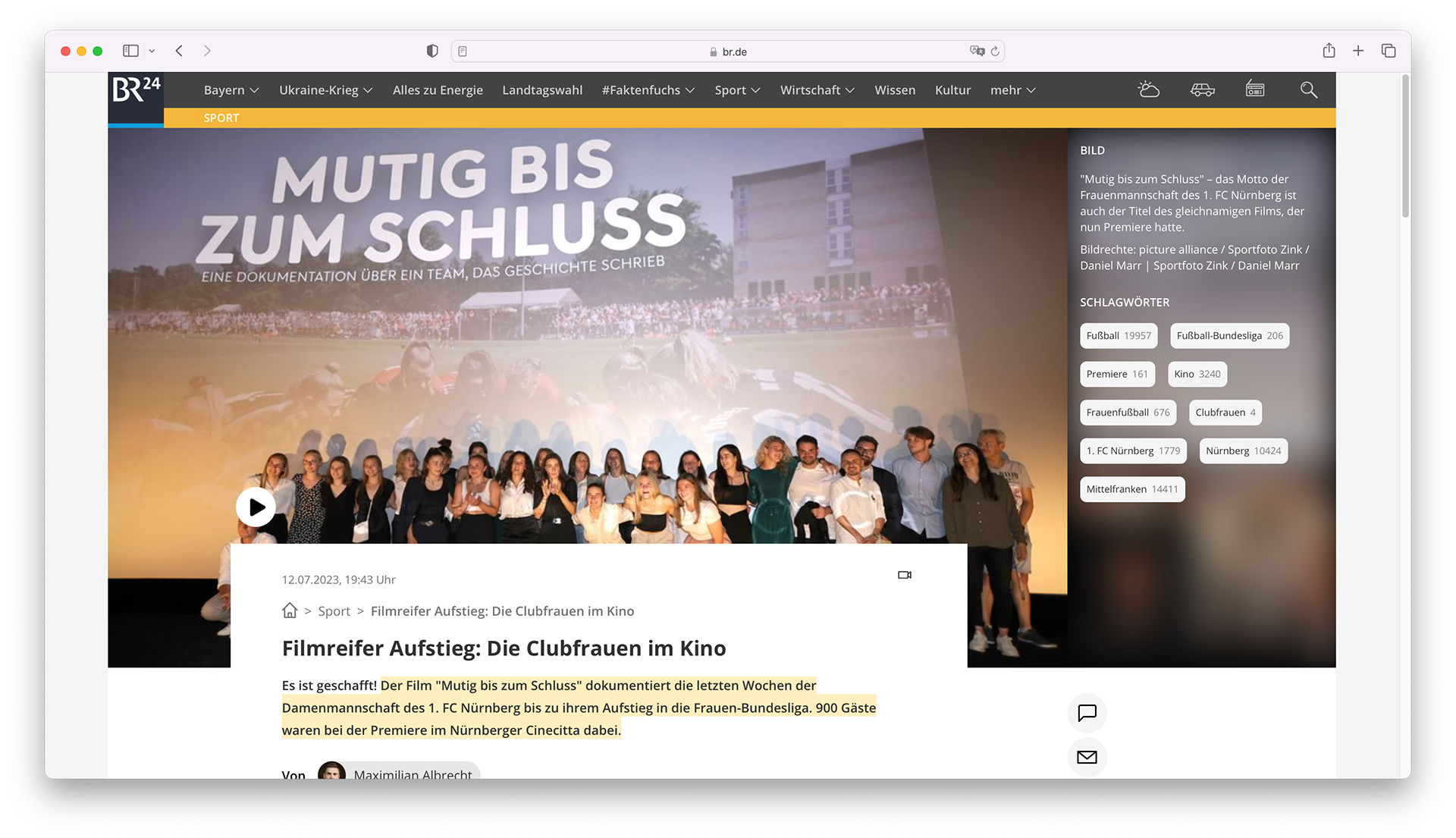The width and height of the screenshot is (1456, 838).
Task: Play the video on the hero image
Action: pyautogui.click(x=256, y=507)
